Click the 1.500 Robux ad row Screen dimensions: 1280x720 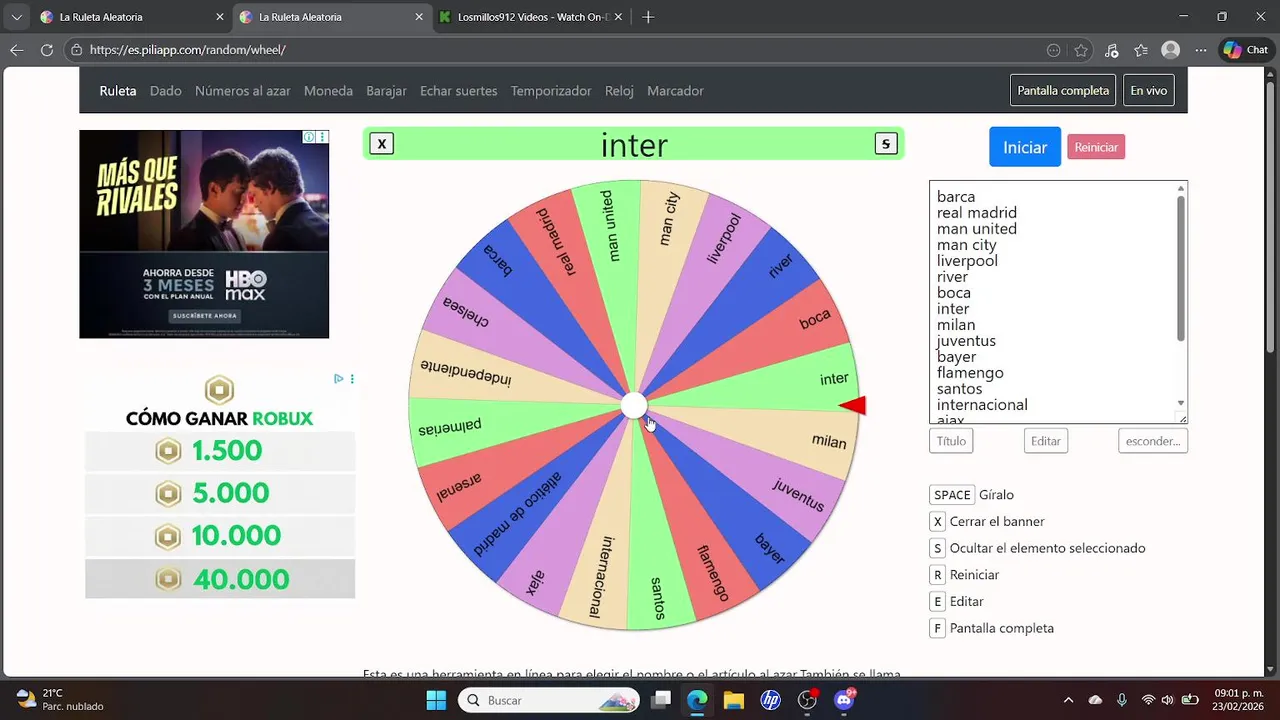(x=220, y=451)
